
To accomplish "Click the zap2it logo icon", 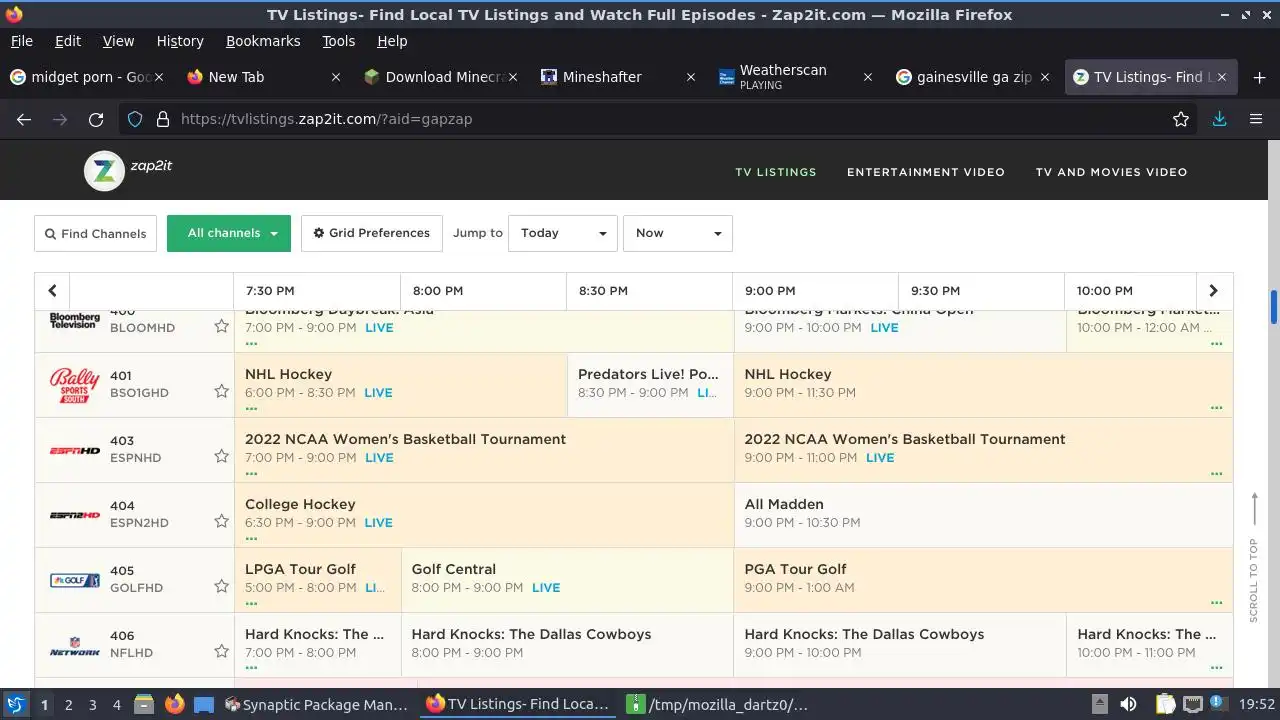I will [104, 171].
